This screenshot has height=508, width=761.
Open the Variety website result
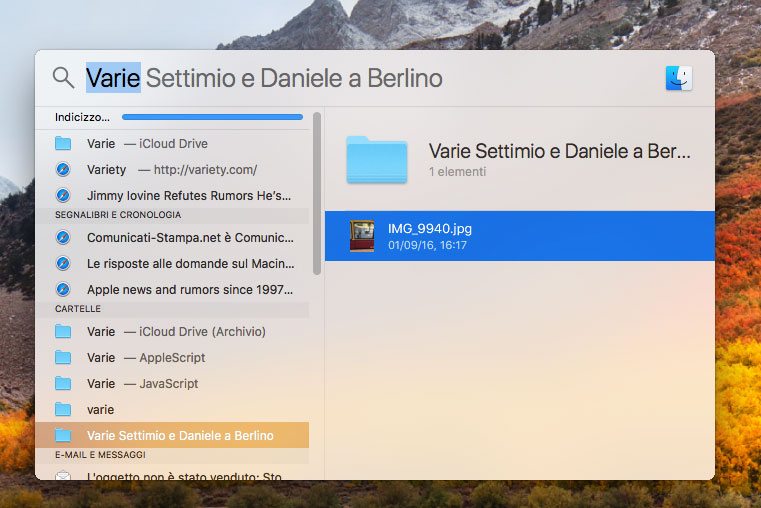click(x=172, y=169)
